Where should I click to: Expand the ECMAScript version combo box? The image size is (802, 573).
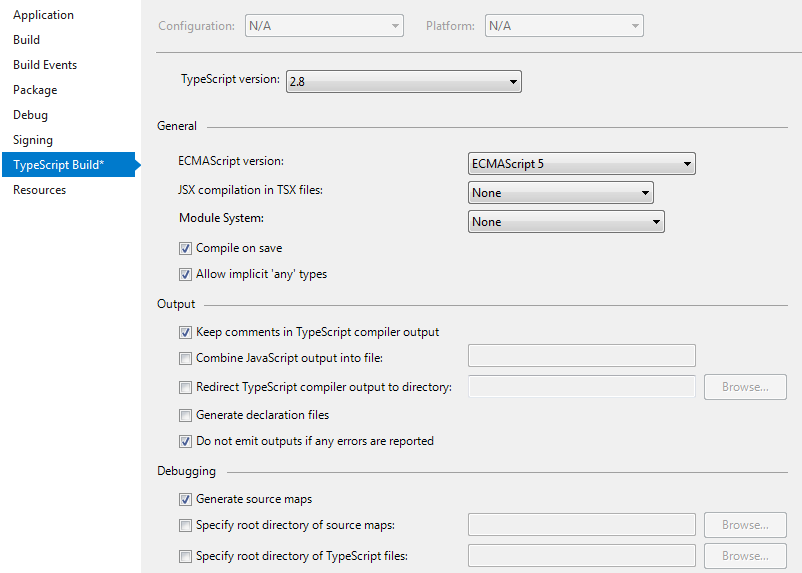[x=582, y=164]
